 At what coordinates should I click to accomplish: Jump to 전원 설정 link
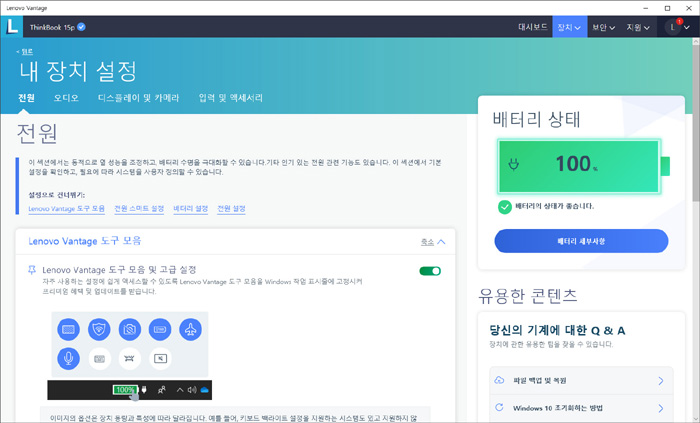231,209
